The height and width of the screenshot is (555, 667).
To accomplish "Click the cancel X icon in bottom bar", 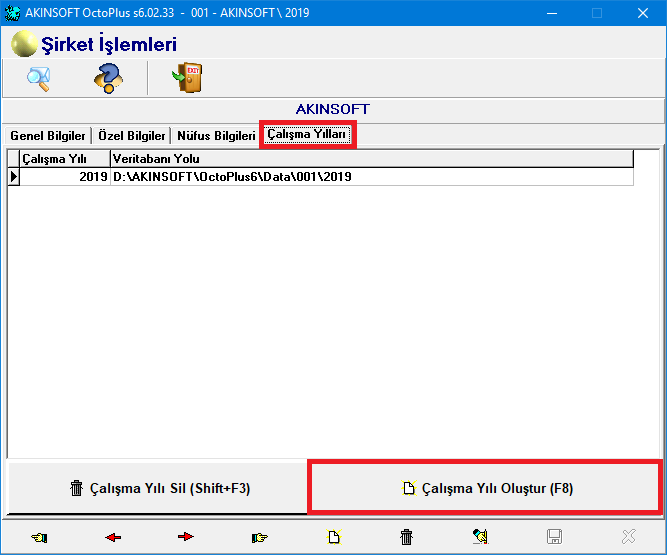I will [627, 537].
